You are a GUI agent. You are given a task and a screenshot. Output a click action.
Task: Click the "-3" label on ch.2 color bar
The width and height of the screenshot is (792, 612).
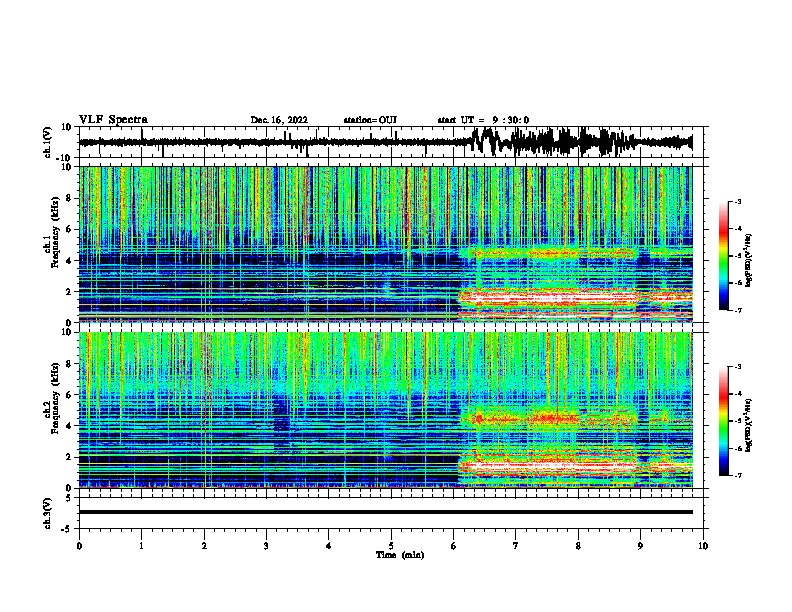click(737, 367)
